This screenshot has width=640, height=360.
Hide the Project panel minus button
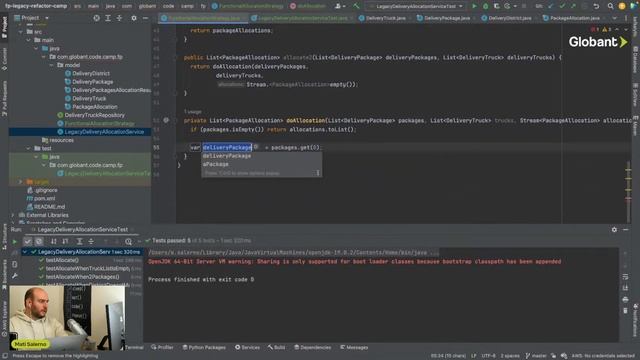point(145,18)
